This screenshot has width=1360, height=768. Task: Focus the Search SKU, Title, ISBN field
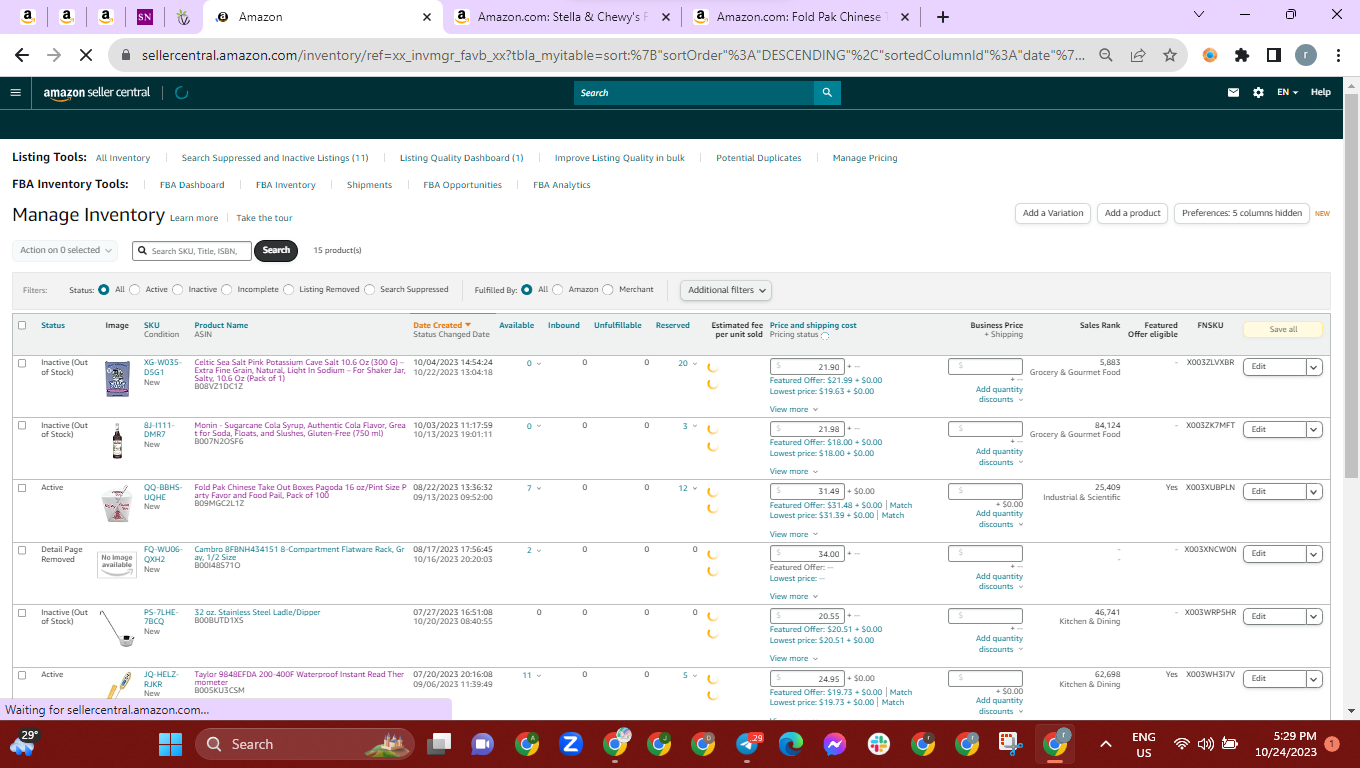click(x=191, y=251)
